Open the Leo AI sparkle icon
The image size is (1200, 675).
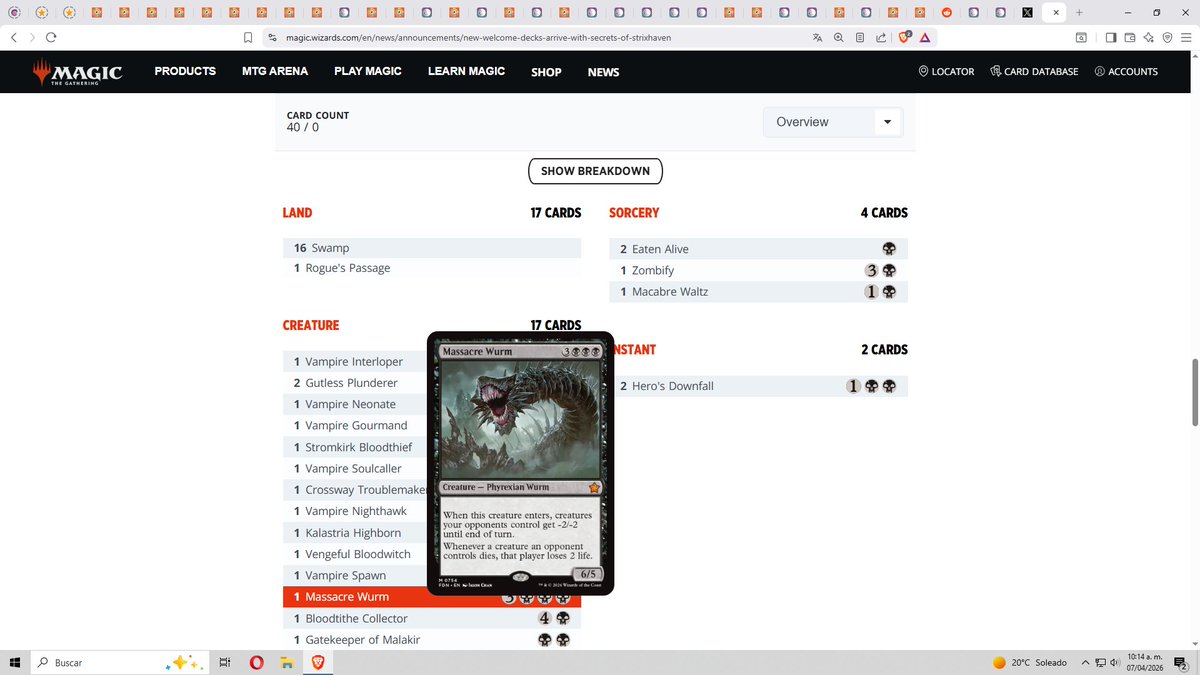tap(1148, 37)
